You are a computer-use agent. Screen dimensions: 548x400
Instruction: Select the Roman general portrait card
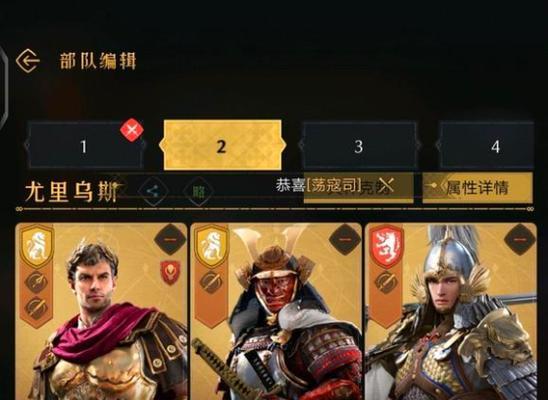click(101, 311)
